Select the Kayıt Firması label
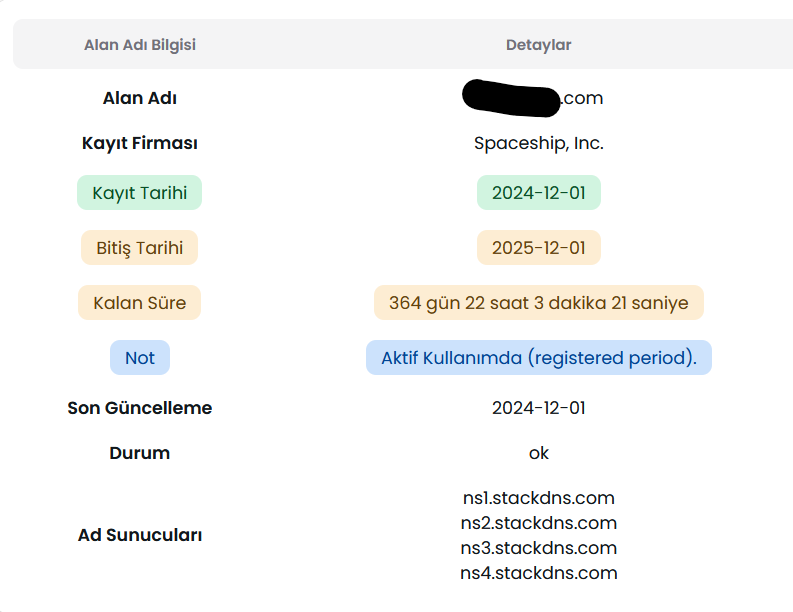The width and height of the screenshot is (793, 612). 140,143
